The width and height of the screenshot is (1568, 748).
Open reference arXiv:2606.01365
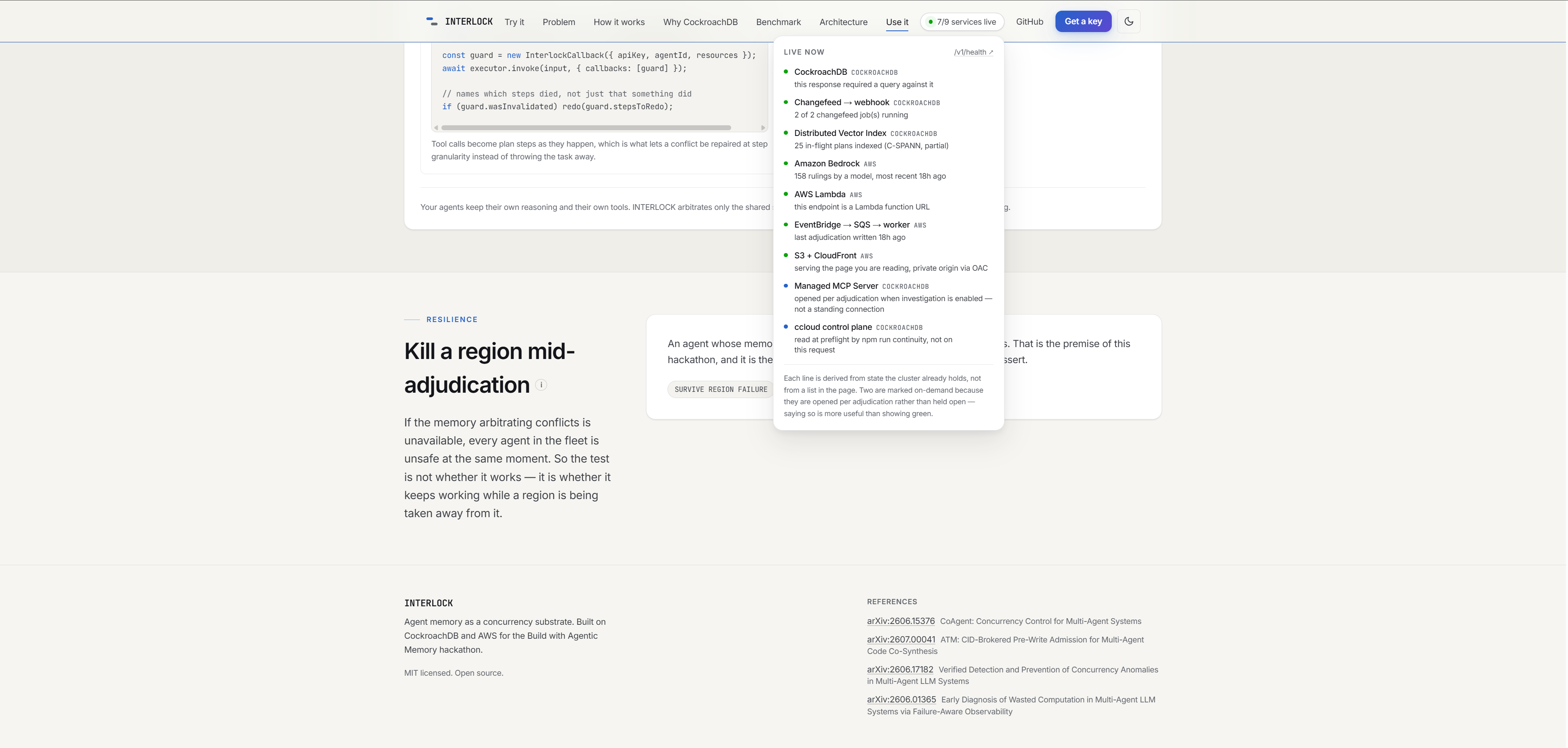(x=901, y=700)
